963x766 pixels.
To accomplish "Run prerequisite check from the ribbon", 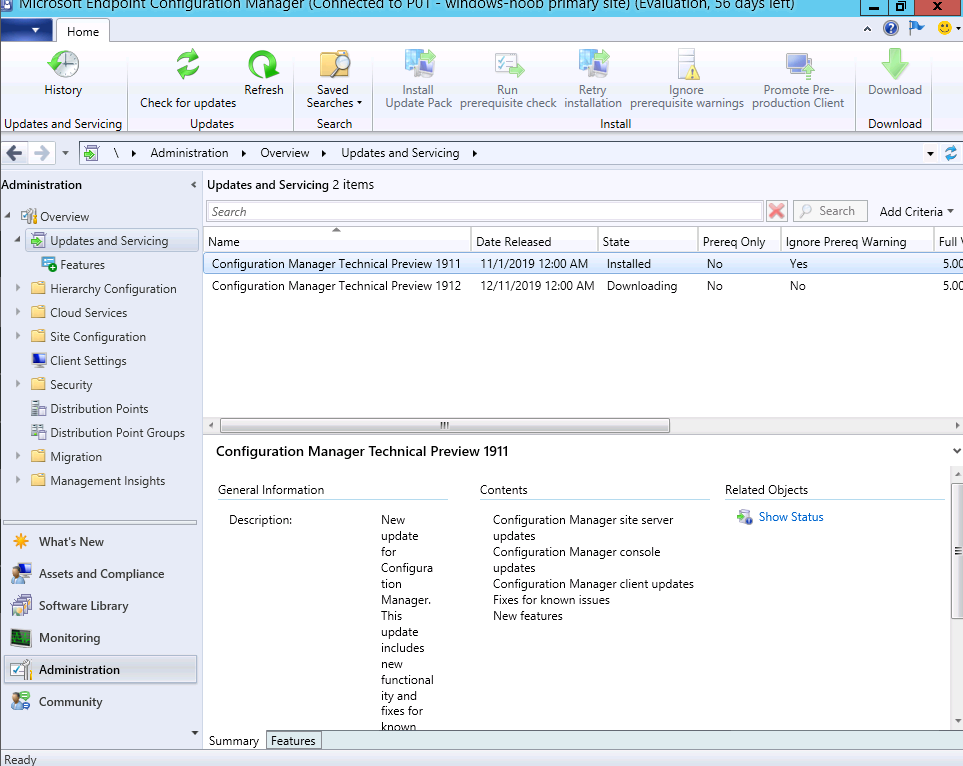I will click(x=508, y=79).
